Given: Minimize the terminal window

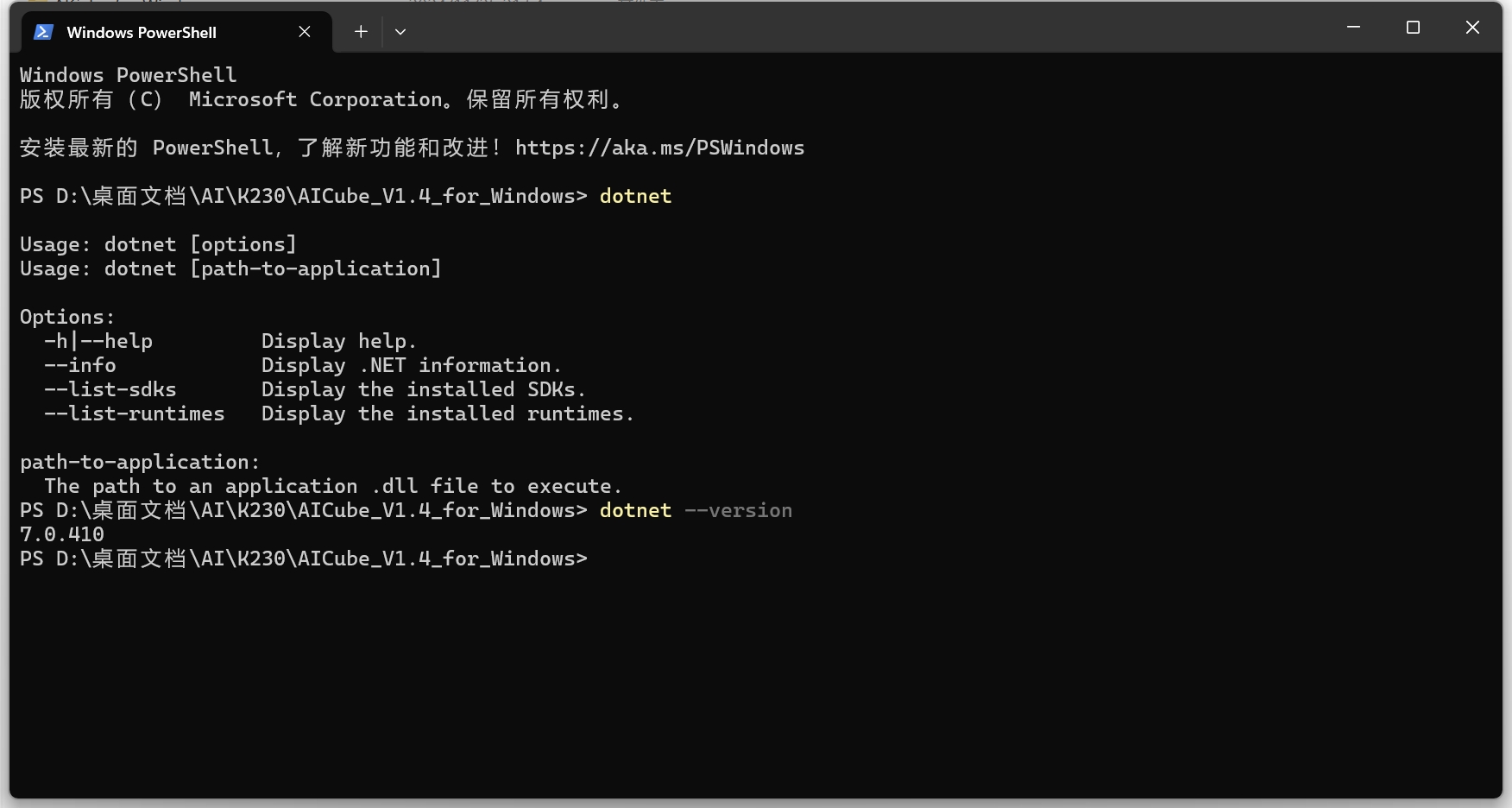Looking at the screenshot, I should tap(1353, 28).
